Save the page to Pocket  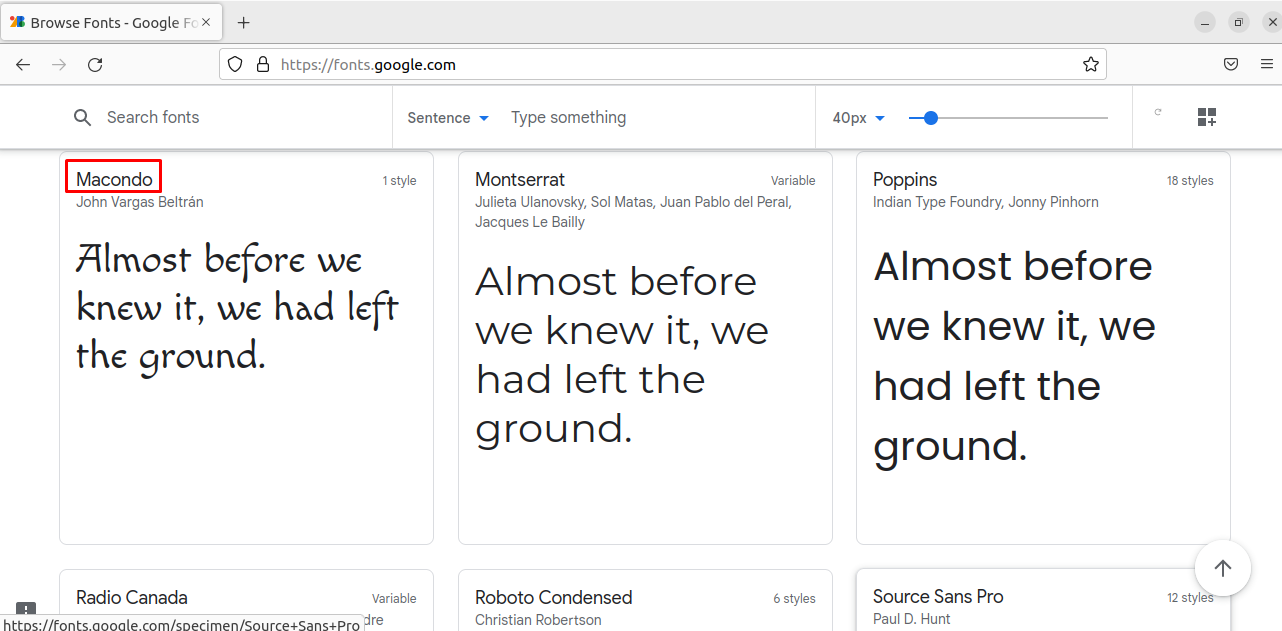[1231, 63]
